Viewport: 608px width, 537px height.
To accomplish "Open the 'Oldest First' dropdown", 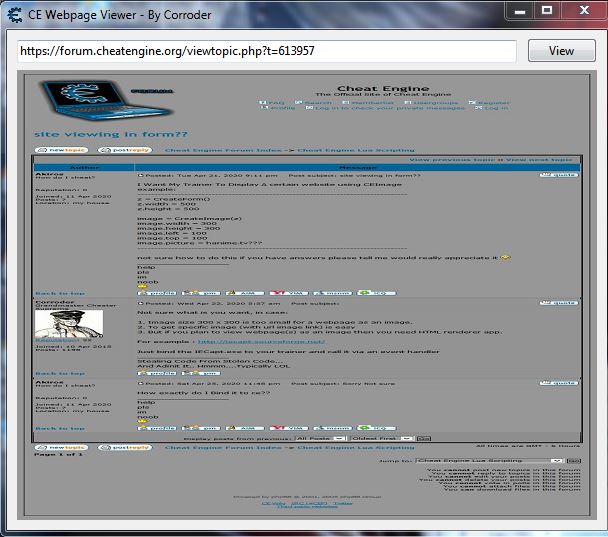I will coord(382,438).
